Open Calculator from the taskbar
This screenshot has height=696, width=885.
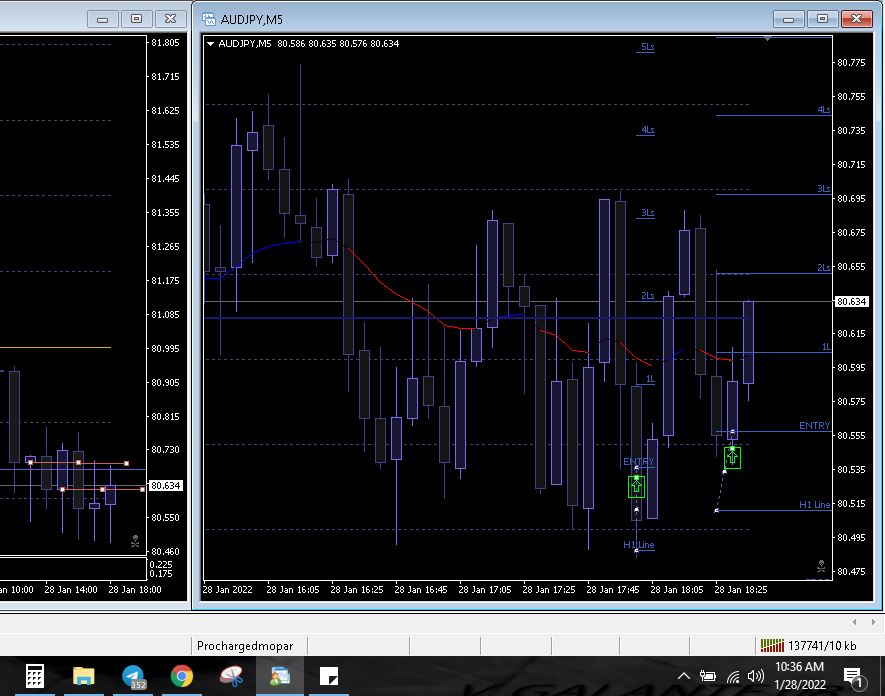click(x=34, y=676)
